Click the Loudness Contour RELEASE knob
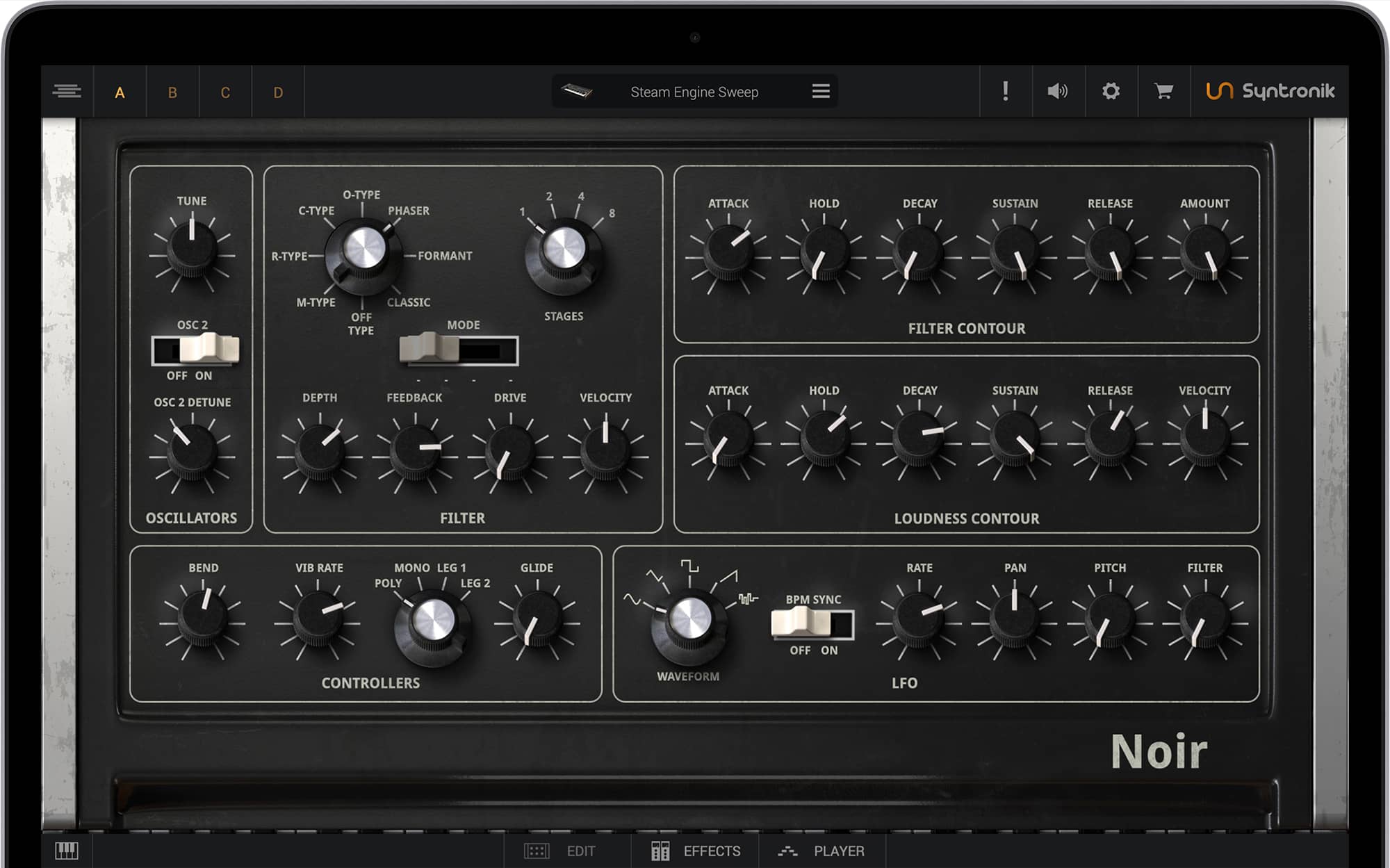 point(1110,439)
